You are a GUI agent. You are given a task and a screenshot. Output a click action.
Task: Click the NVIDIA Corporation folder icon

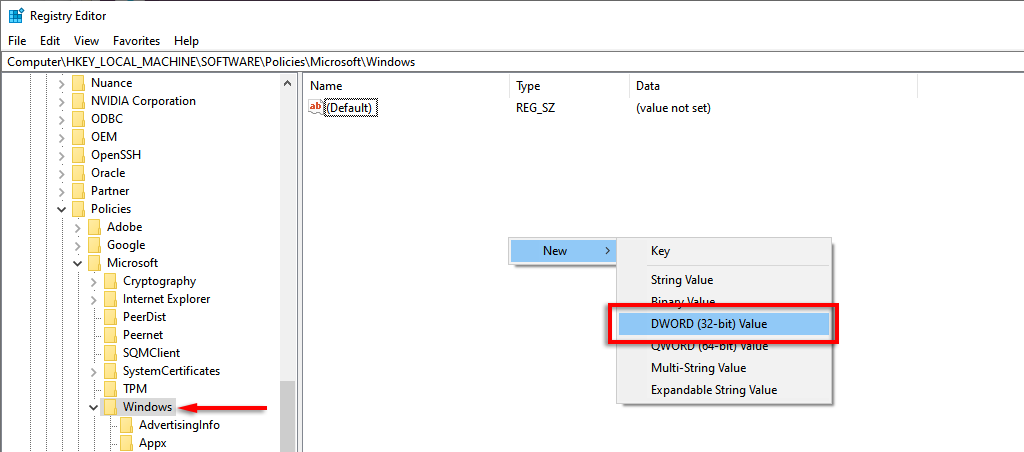(x=78, y=101)
